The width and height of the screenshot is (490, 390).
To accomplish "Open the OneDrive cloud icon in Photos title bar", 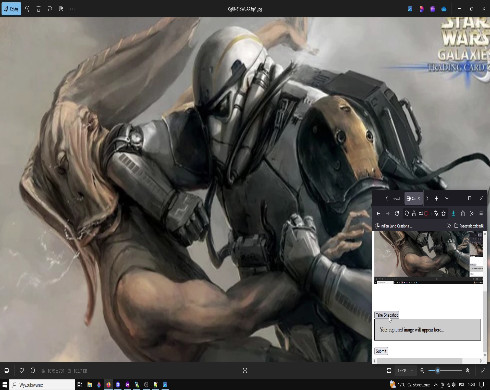I will (444, 9).
